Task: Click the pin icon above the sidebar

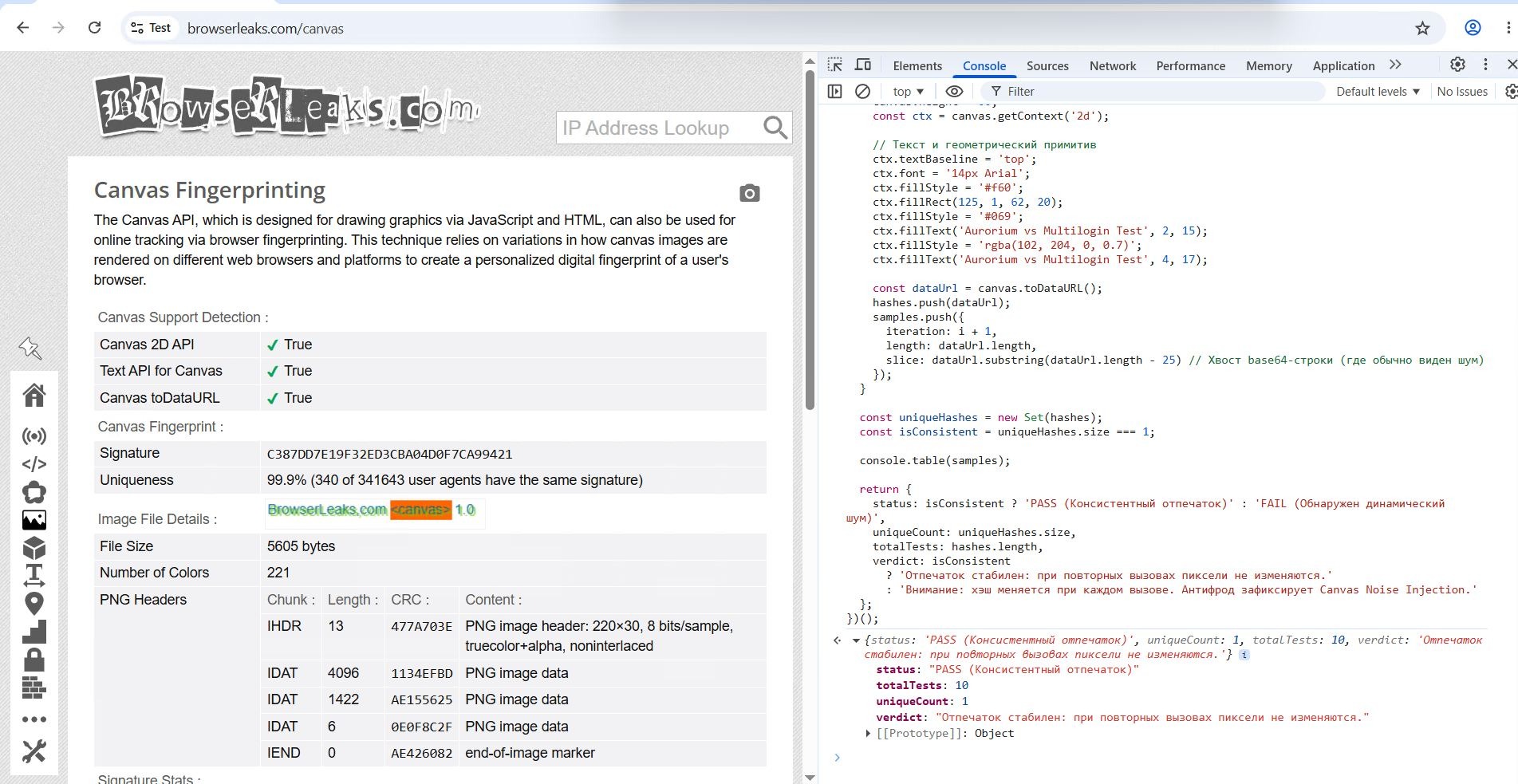Action: (30, 348)
